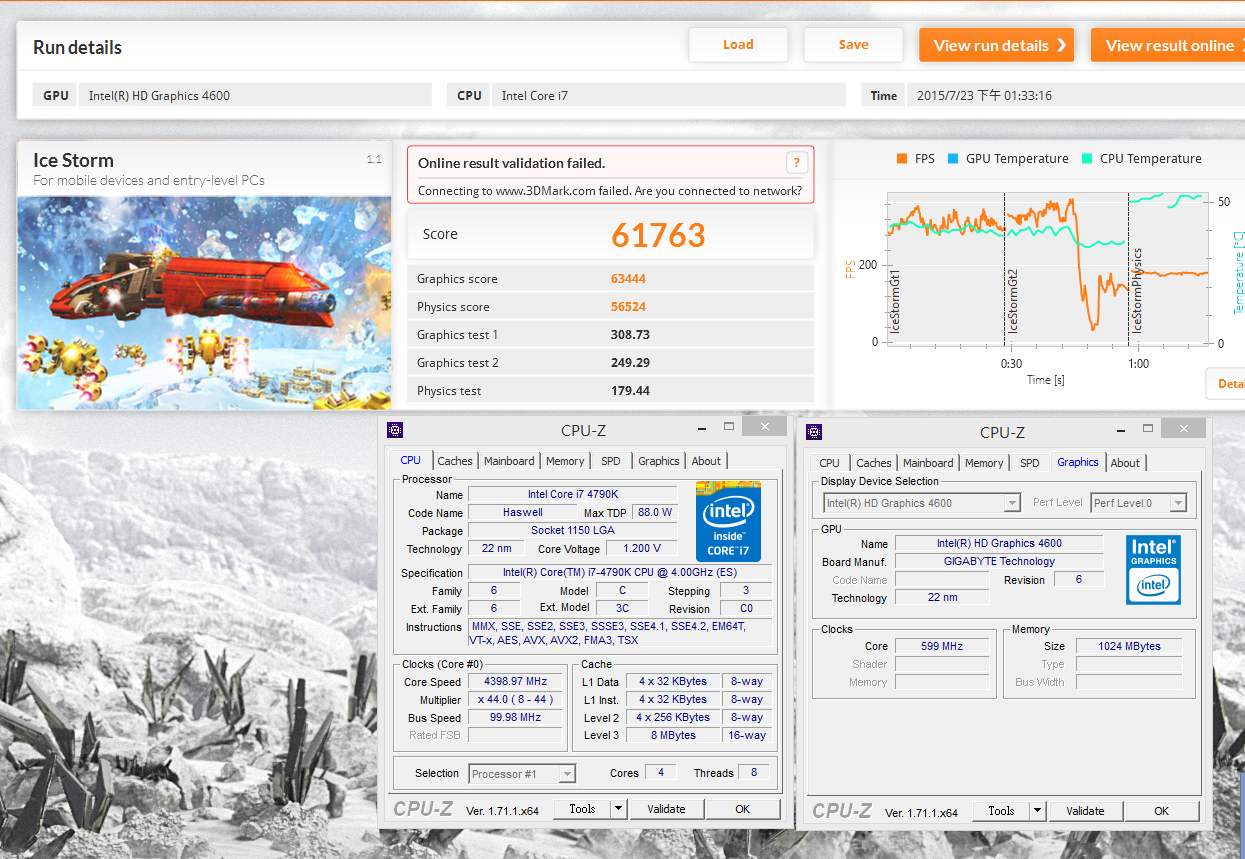Click the blue GPU Temperature legend swatch
The height and width of the screenshot is (859, 1245).
(953, 158)
